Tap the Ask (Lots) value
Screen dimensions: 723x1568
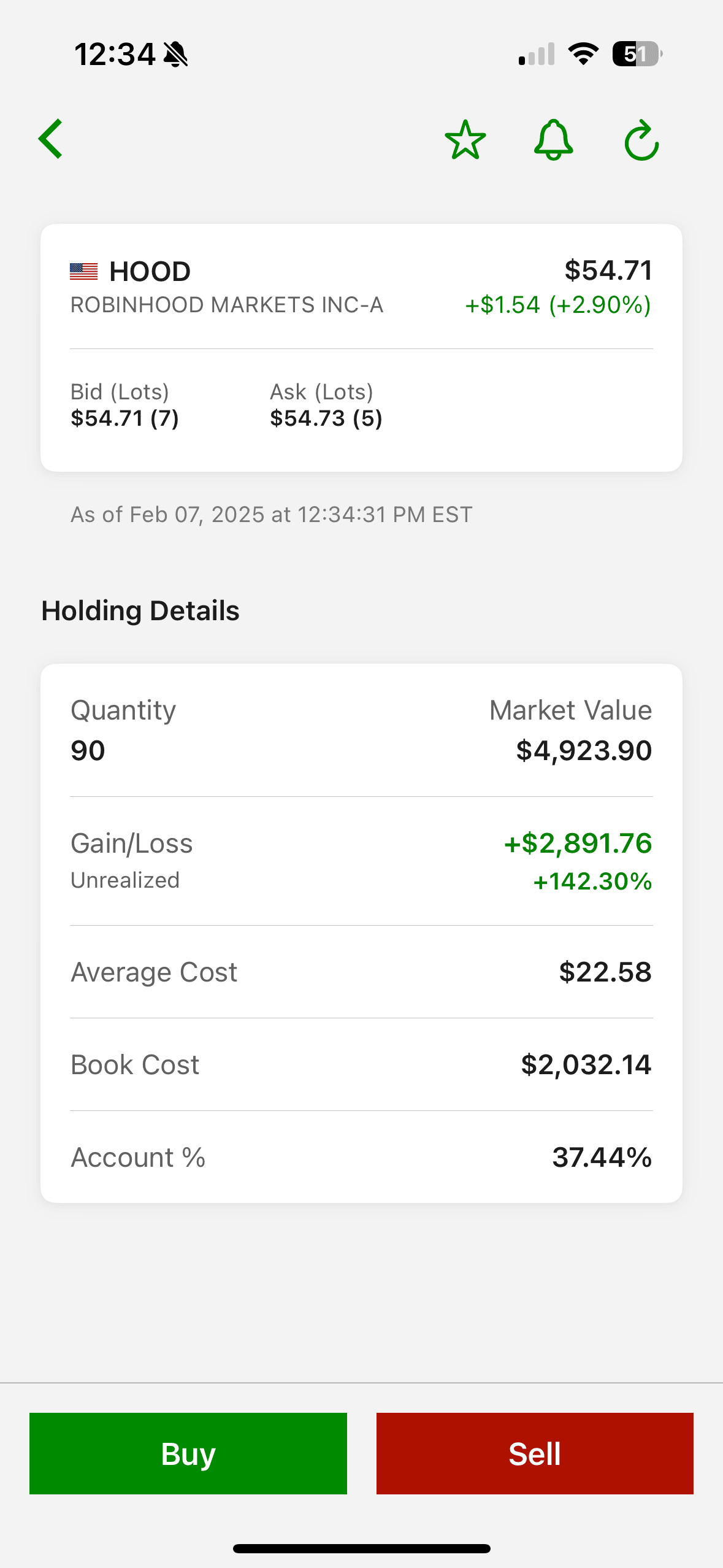coord(326,418)
